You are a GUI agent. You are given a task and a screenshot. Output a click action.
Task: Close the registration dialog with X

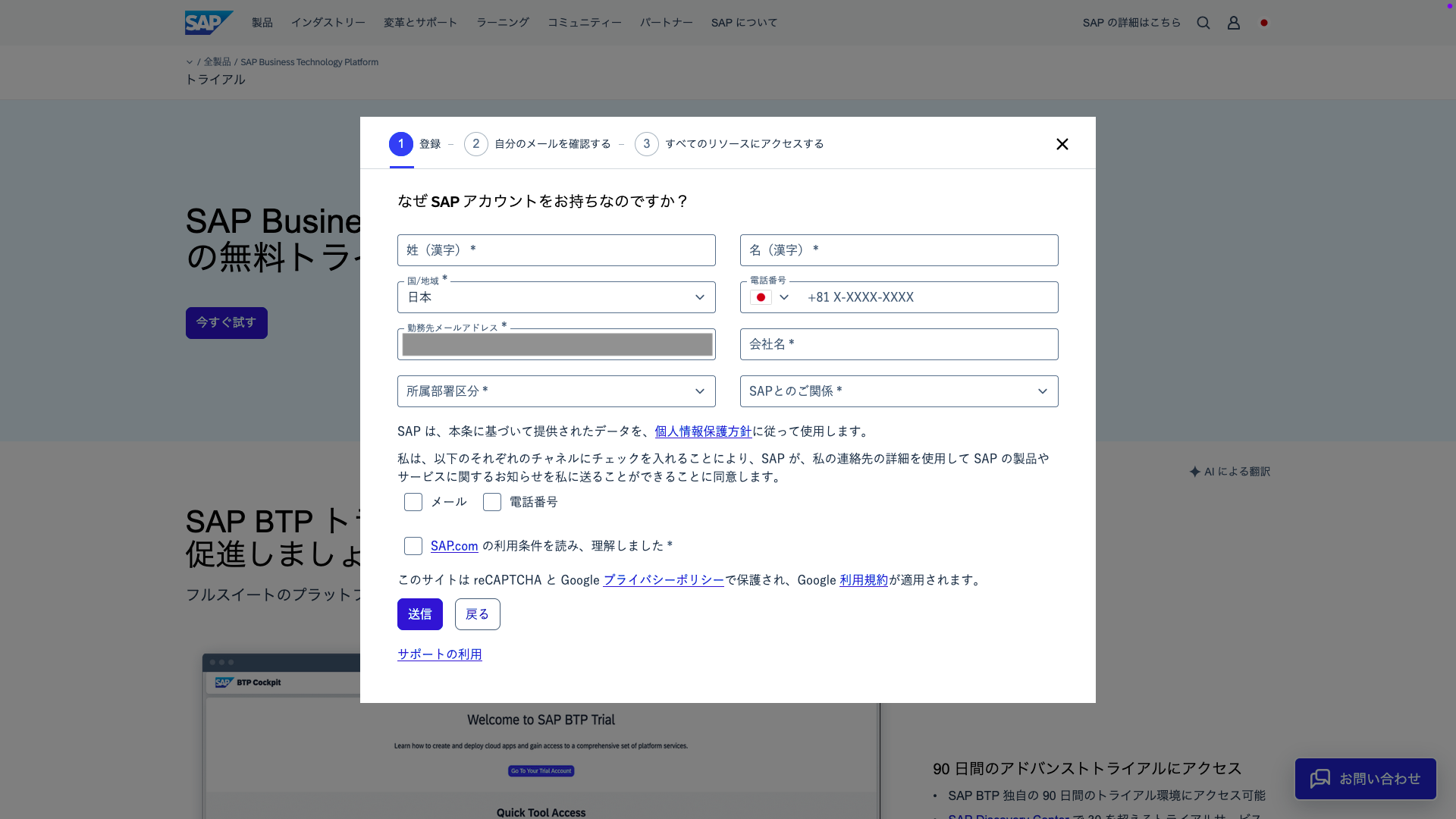coord(1062,144)
